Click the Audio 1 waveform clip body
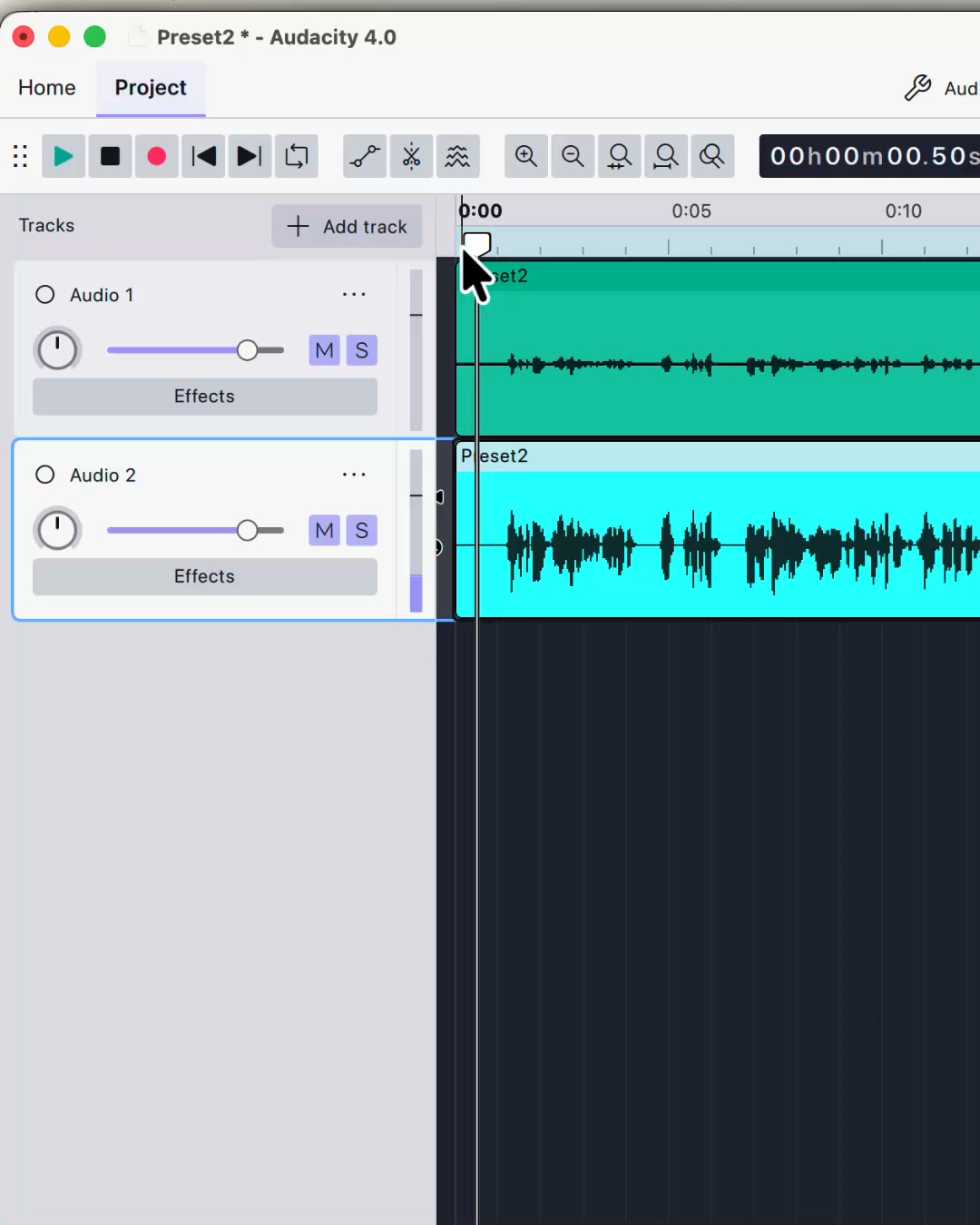The width and height of the screenshot is (980, 1225). pyautogui.click(x=718, y=363)
